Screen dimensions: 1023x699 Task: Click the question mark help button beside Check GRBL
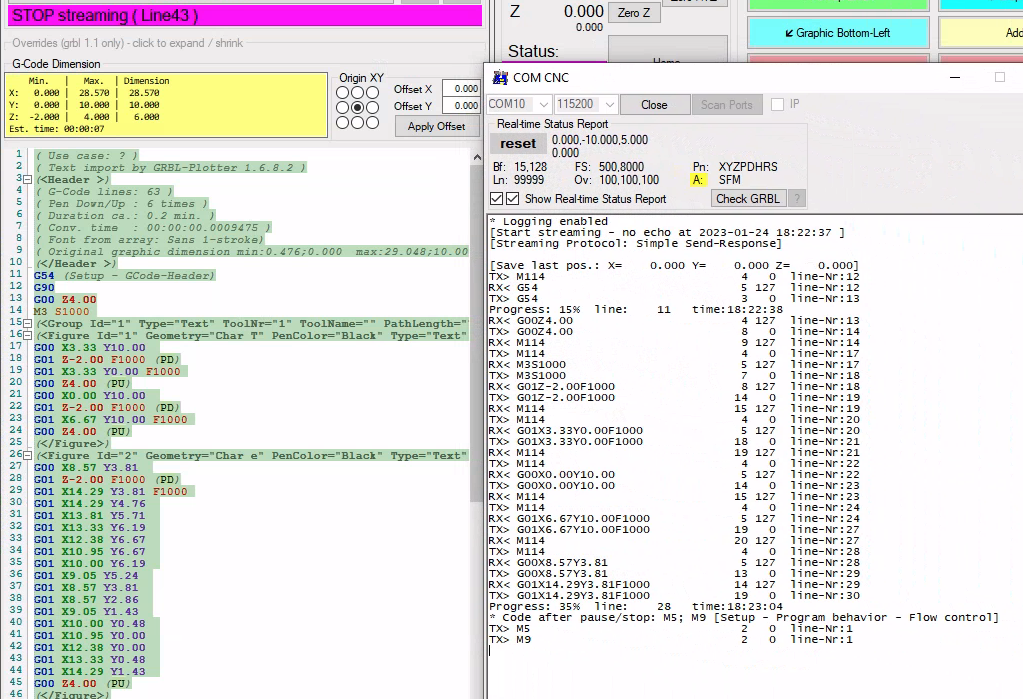(x=797, y=198)
